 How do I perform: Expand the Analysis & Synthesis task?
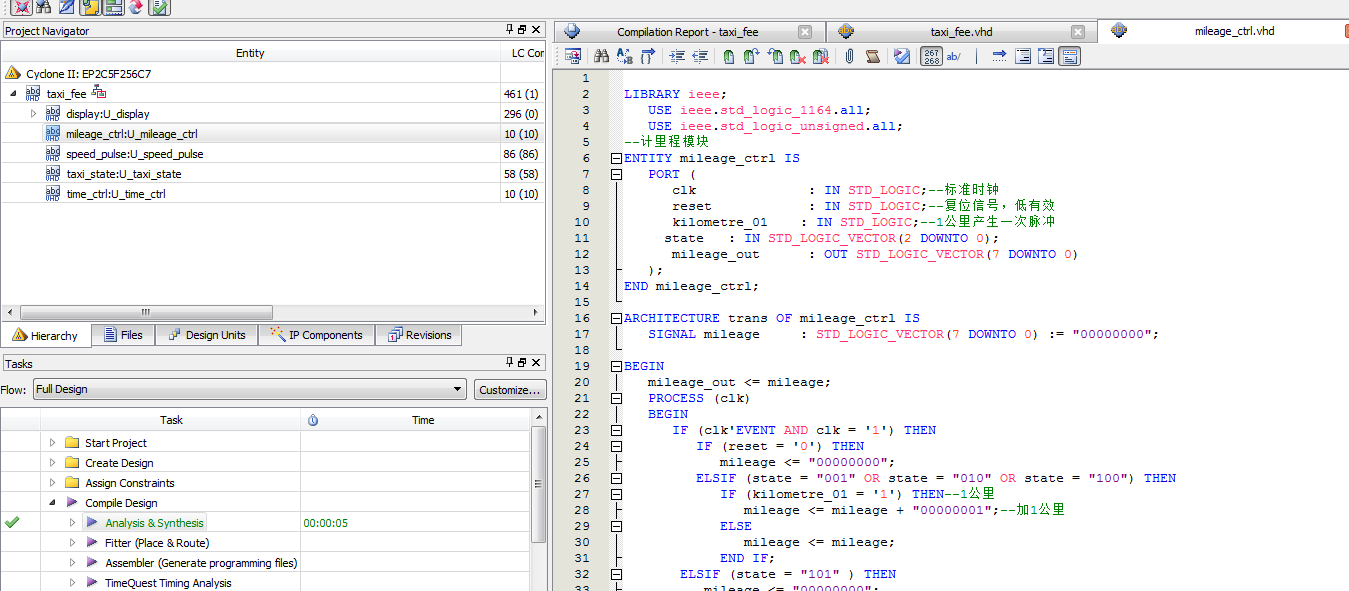click(x=72, y=523)
